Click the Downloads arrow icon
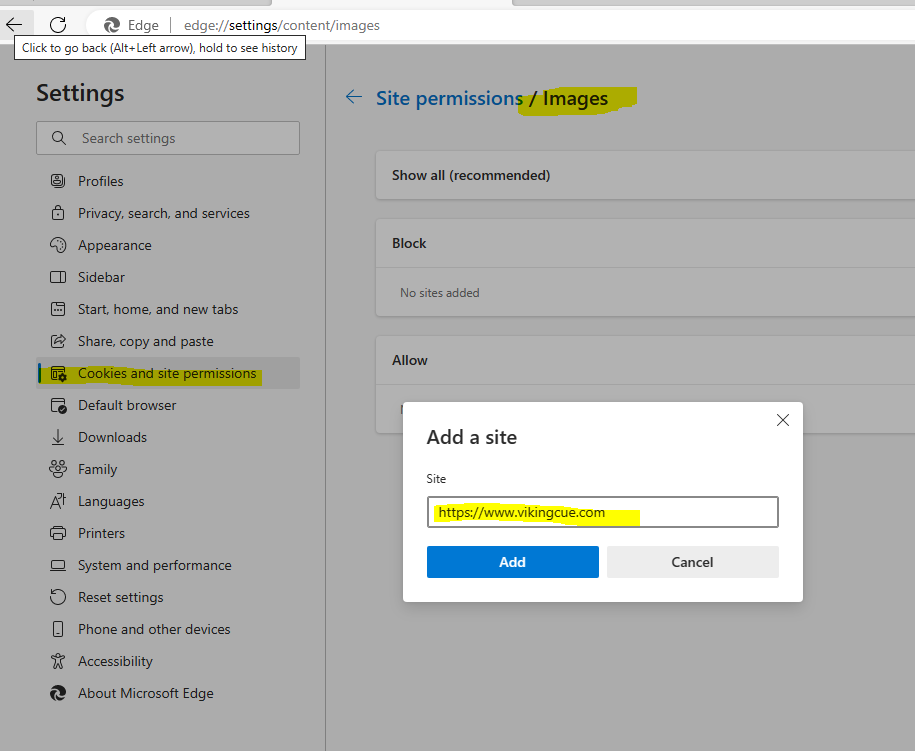This screenshot has width=915, height=751. click(x=58, y=437)
